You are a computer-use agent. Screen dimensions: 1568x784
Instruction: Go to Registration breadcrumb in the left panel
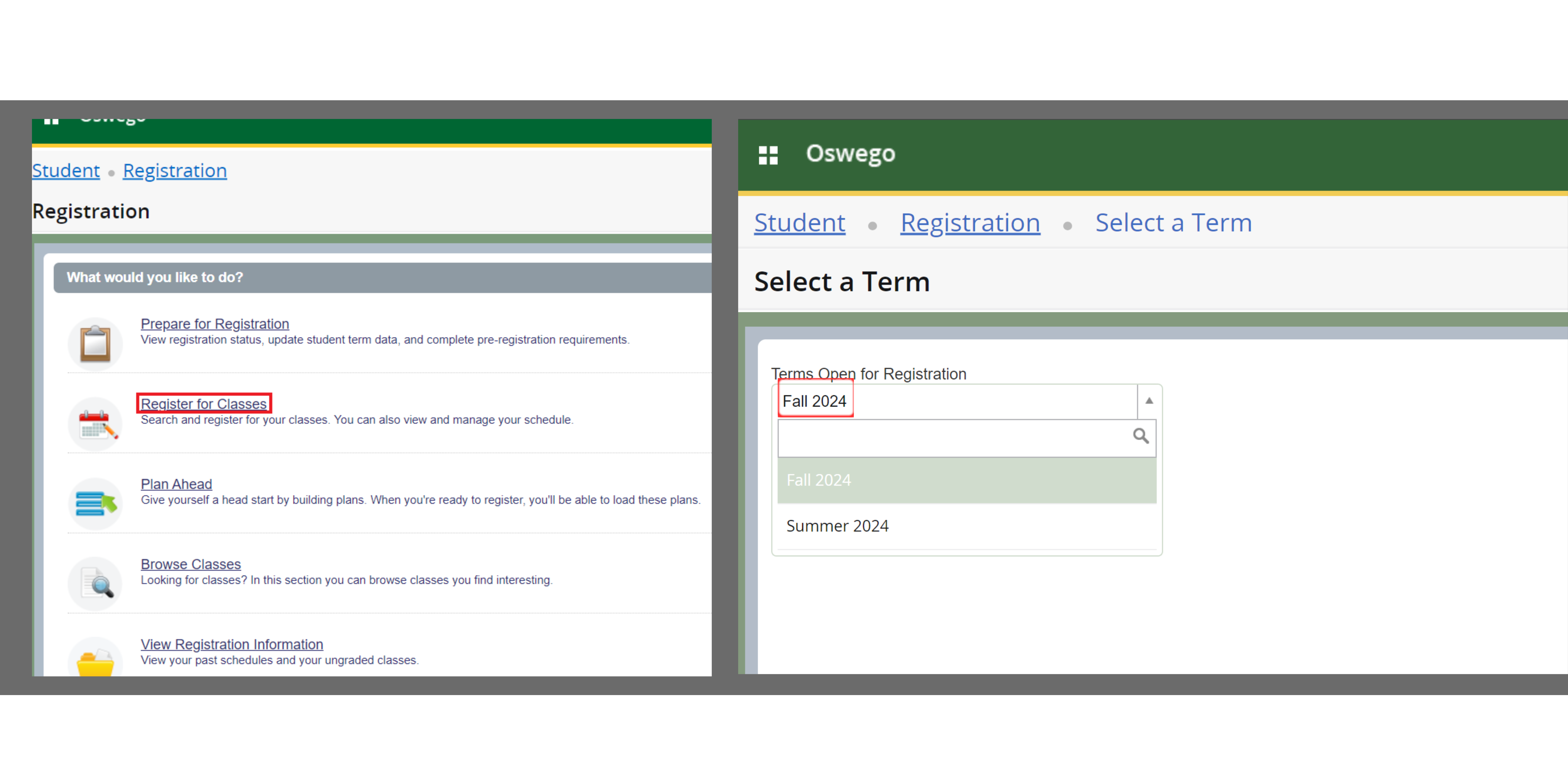(x=175, y=171)
